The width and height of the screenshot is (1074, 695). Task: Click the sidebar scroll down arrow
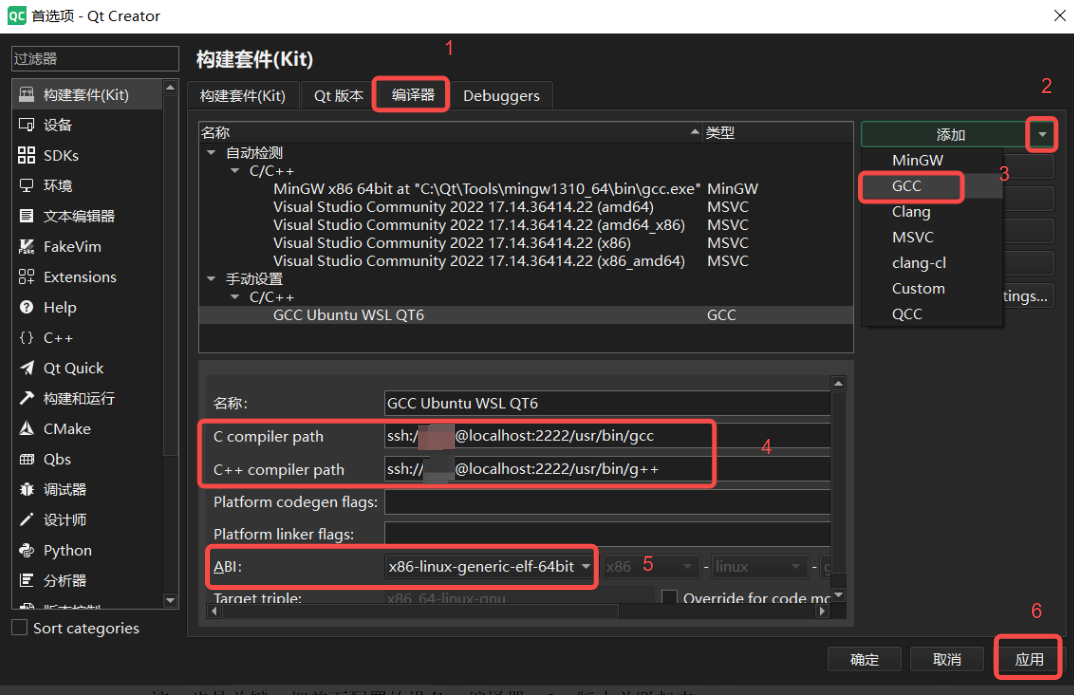click(170, 601)
